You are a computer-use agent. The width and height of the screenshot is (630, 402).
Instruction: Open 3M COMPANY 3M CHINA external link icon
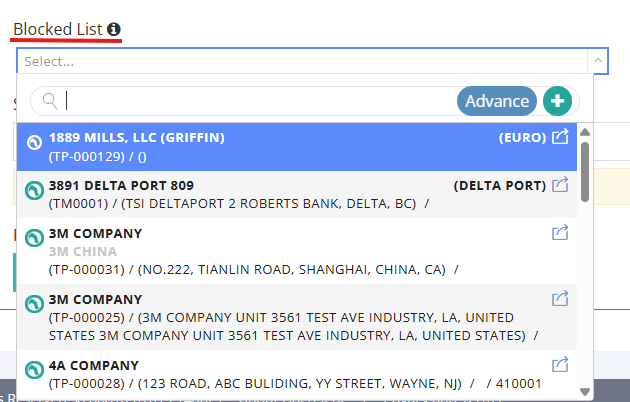(560, 233)
